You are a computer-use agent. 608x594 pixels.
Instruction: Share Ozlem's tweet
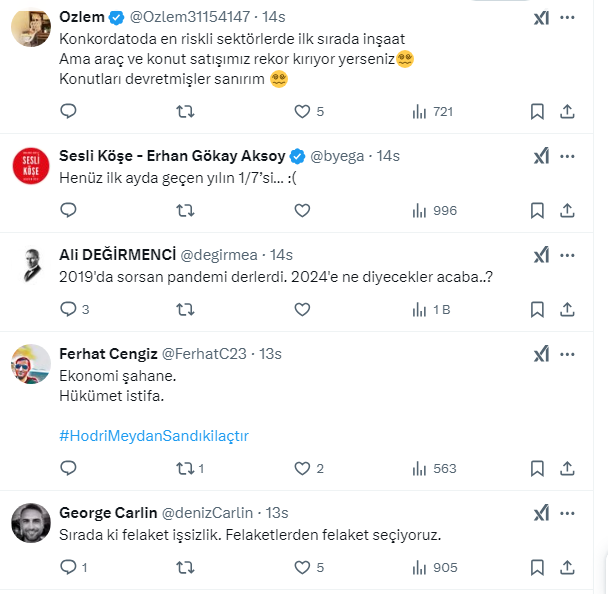[567, 112]
